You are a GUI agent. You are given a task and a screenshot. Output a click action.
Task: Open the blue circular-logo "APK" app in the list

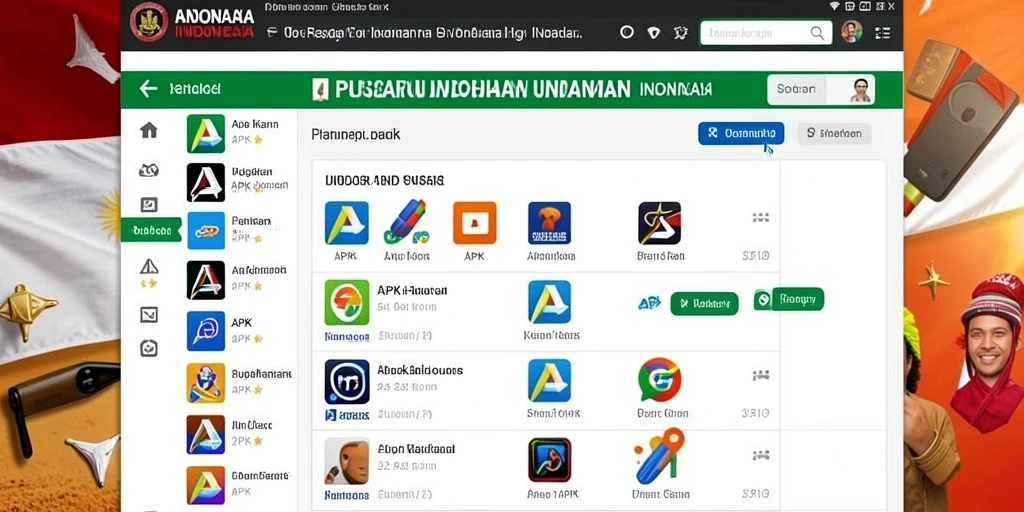pos(206,331)
